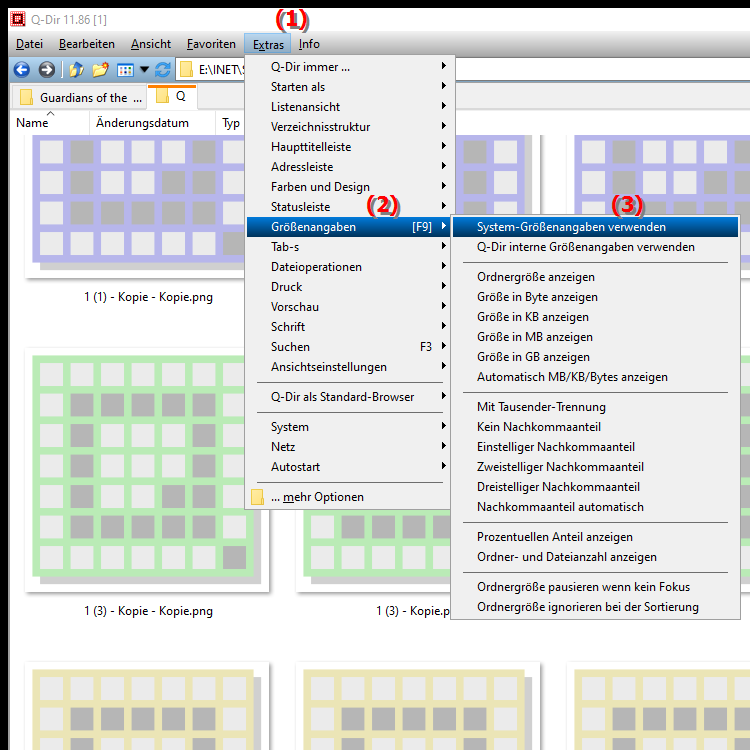Expand the Statusleiste submenu
Image resolution: width=750 pixels, height=750 pixels.
(348, 207)
